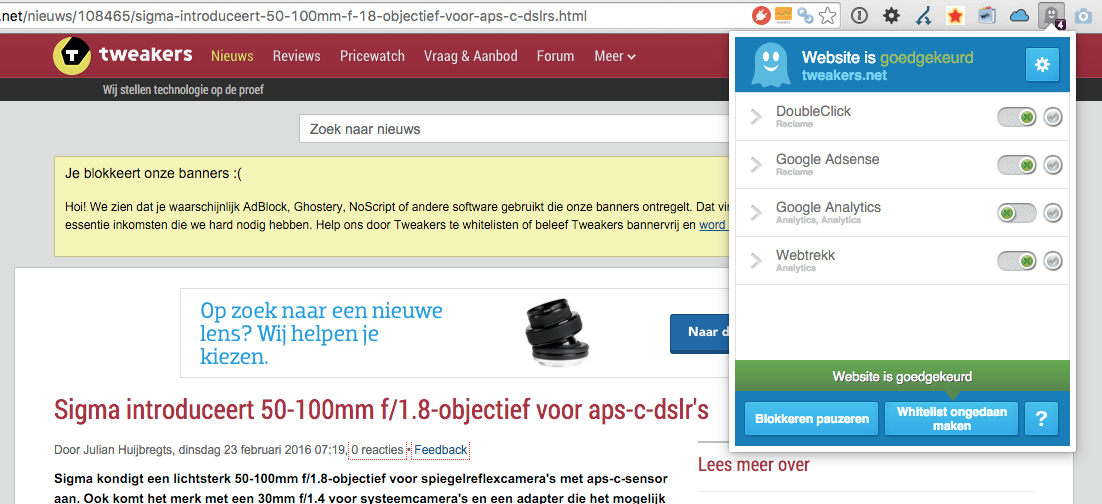Click the blue Naar button in lens banner
This screenshot has width=1102, height=504.
[x=700, y=333]
